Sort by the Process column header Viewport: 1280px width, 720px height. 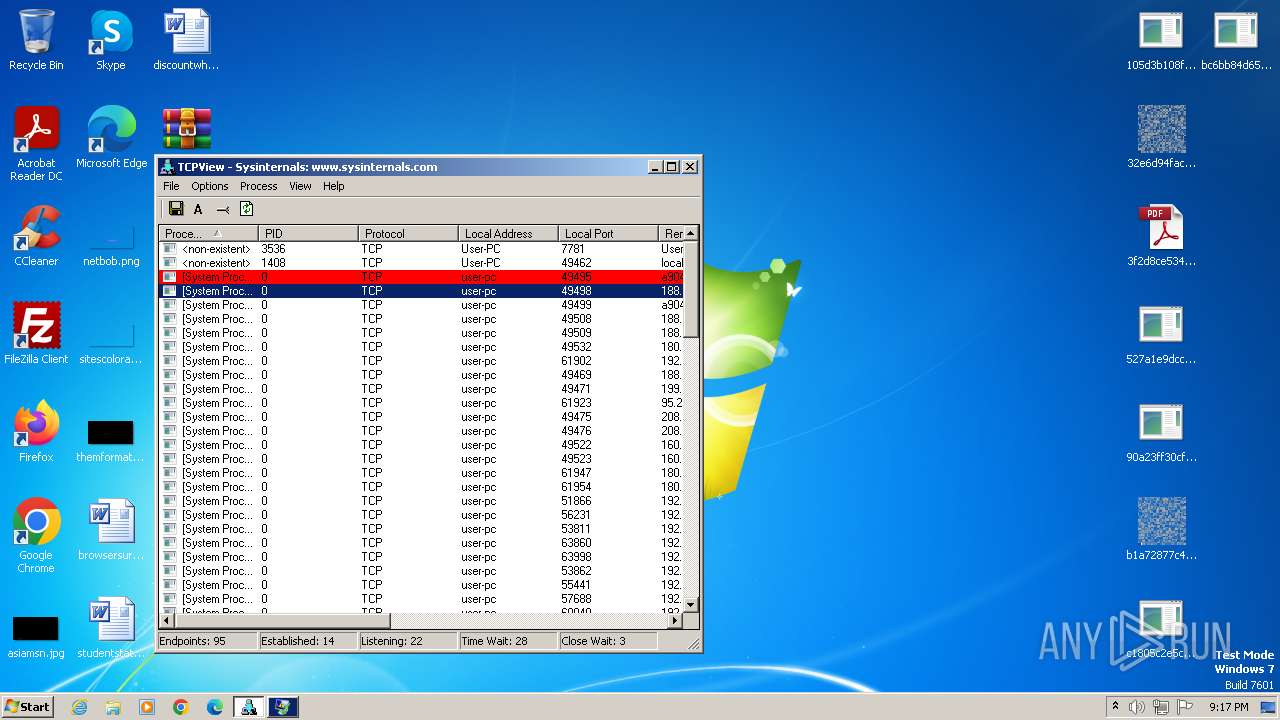coord(208,233)
